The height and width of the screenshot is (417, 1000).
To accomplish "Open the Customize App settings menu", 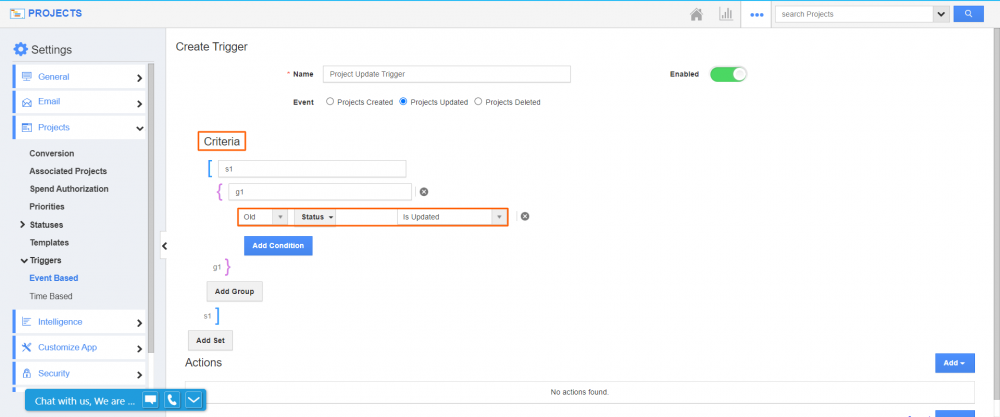I will coord(80,347).
